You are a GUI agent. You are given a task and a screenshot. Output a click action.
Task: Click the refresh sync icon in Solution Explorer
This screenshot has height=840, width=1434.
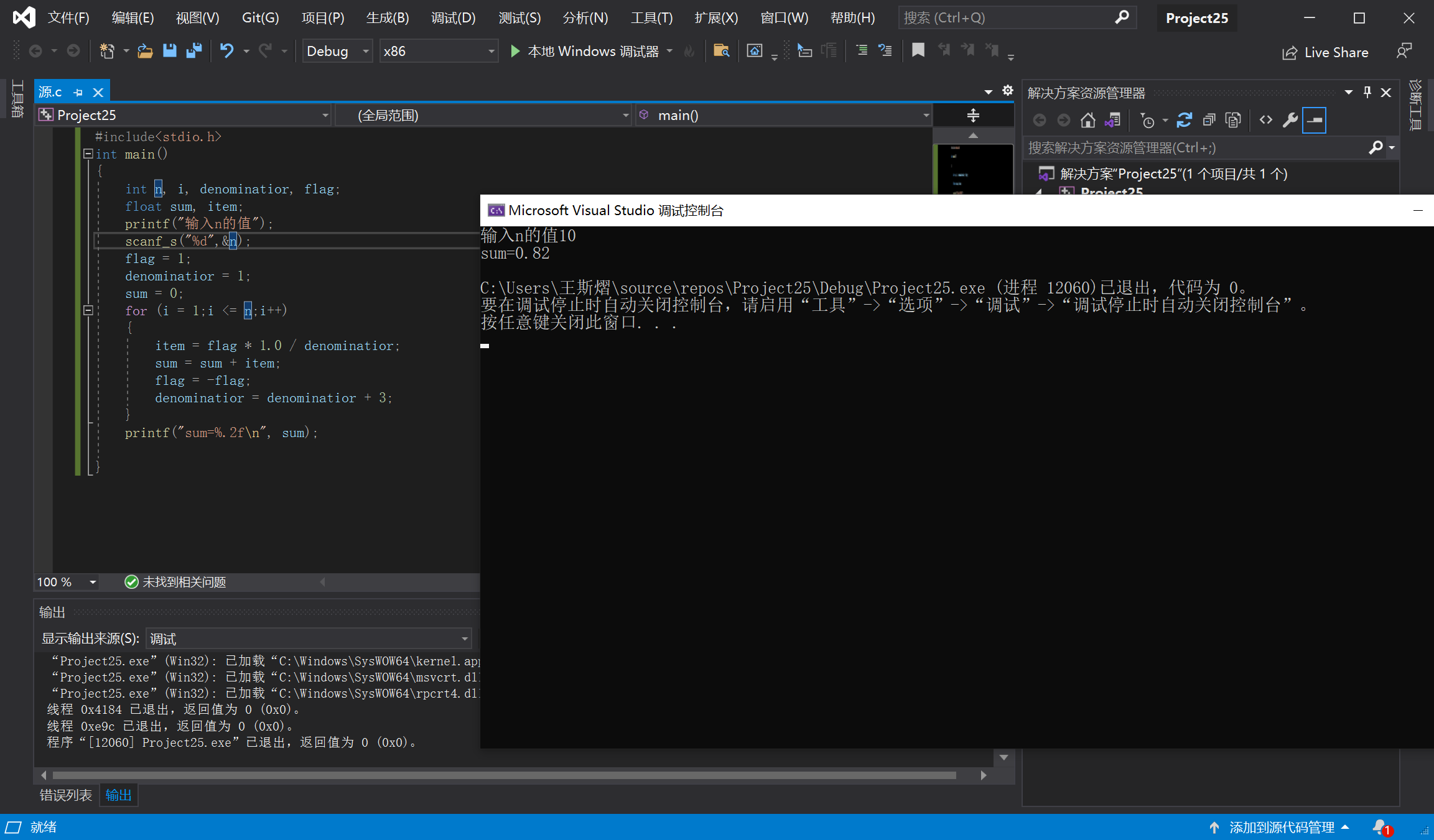[x=1184, y=120]
